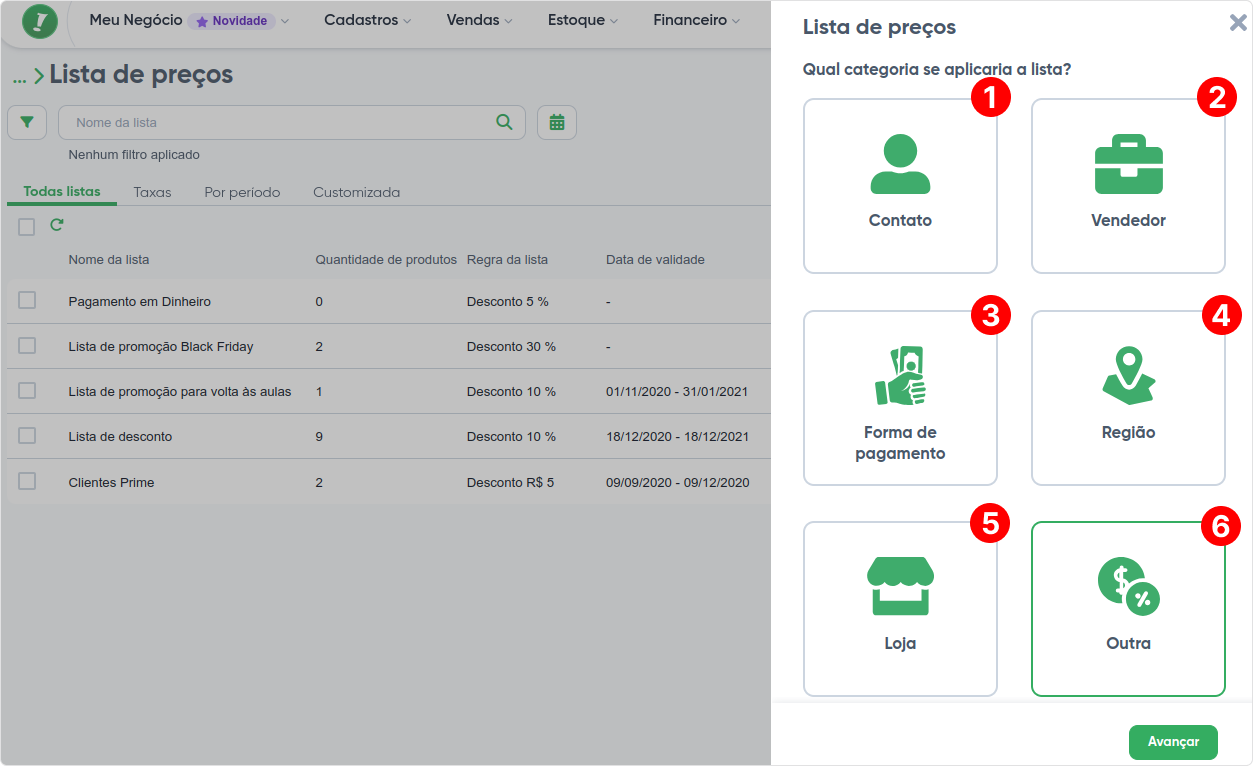
Task: Select the Forma de pagamento cash icon
Action: click(900, 376)
